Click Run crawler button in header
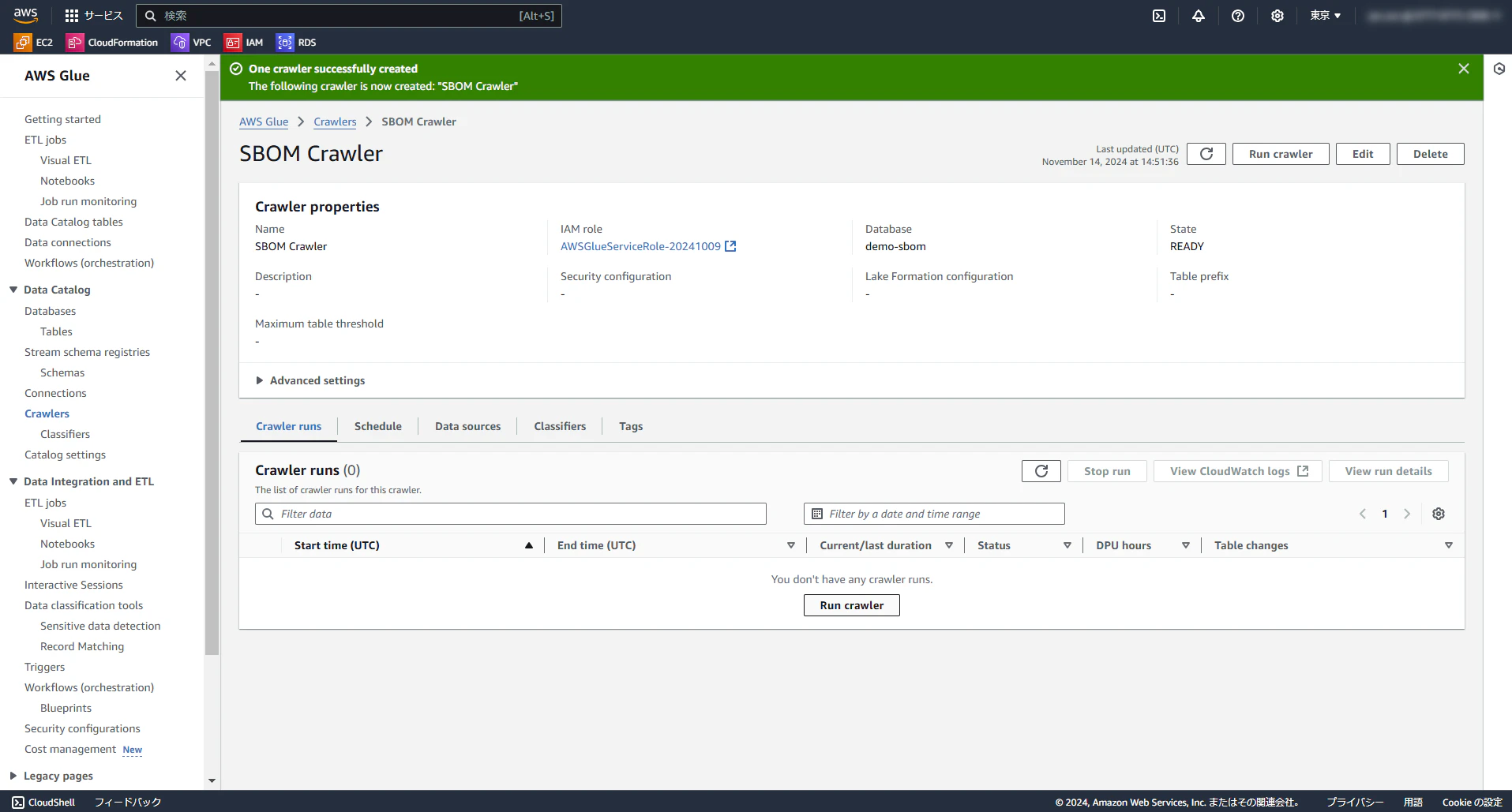Viewport: 1512px width, 812px height. pyautogui.click(x=1281, y=154)
